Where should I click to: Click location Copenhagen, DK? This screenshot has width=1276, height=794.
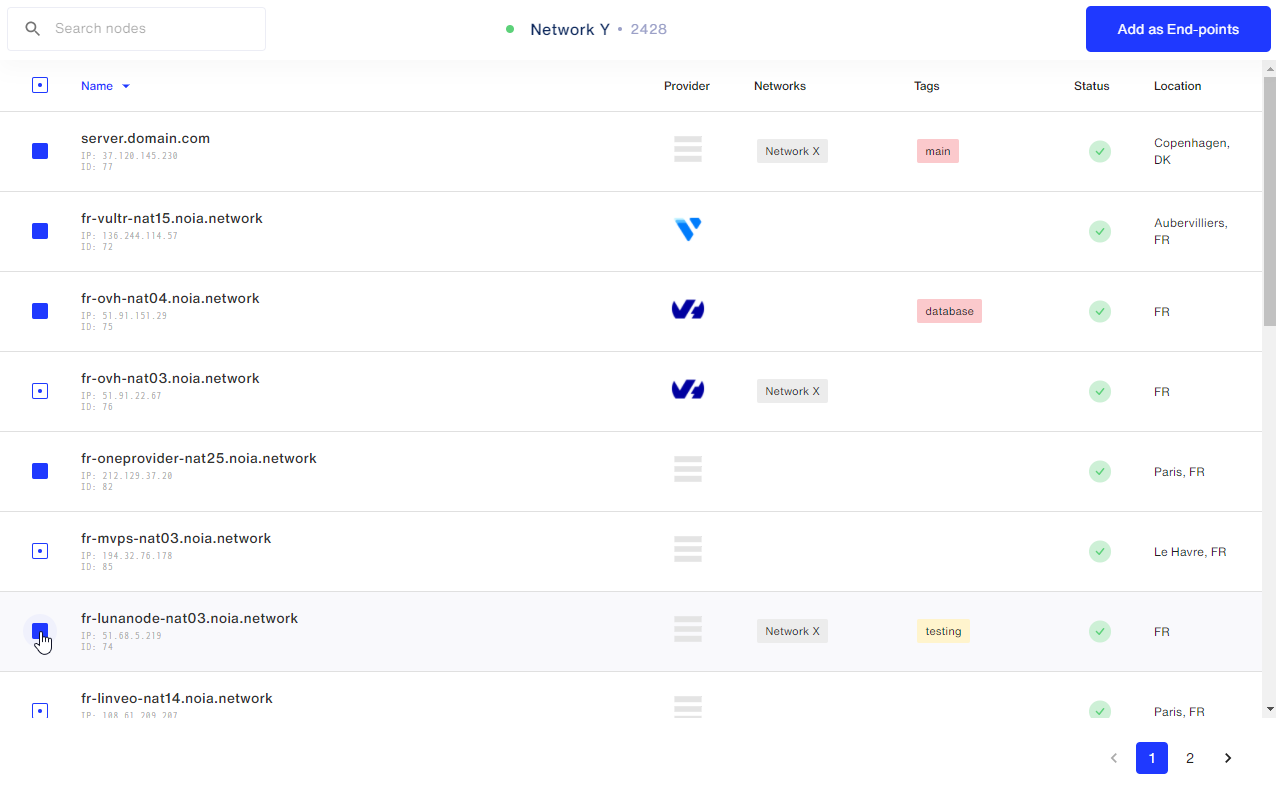1192,151
